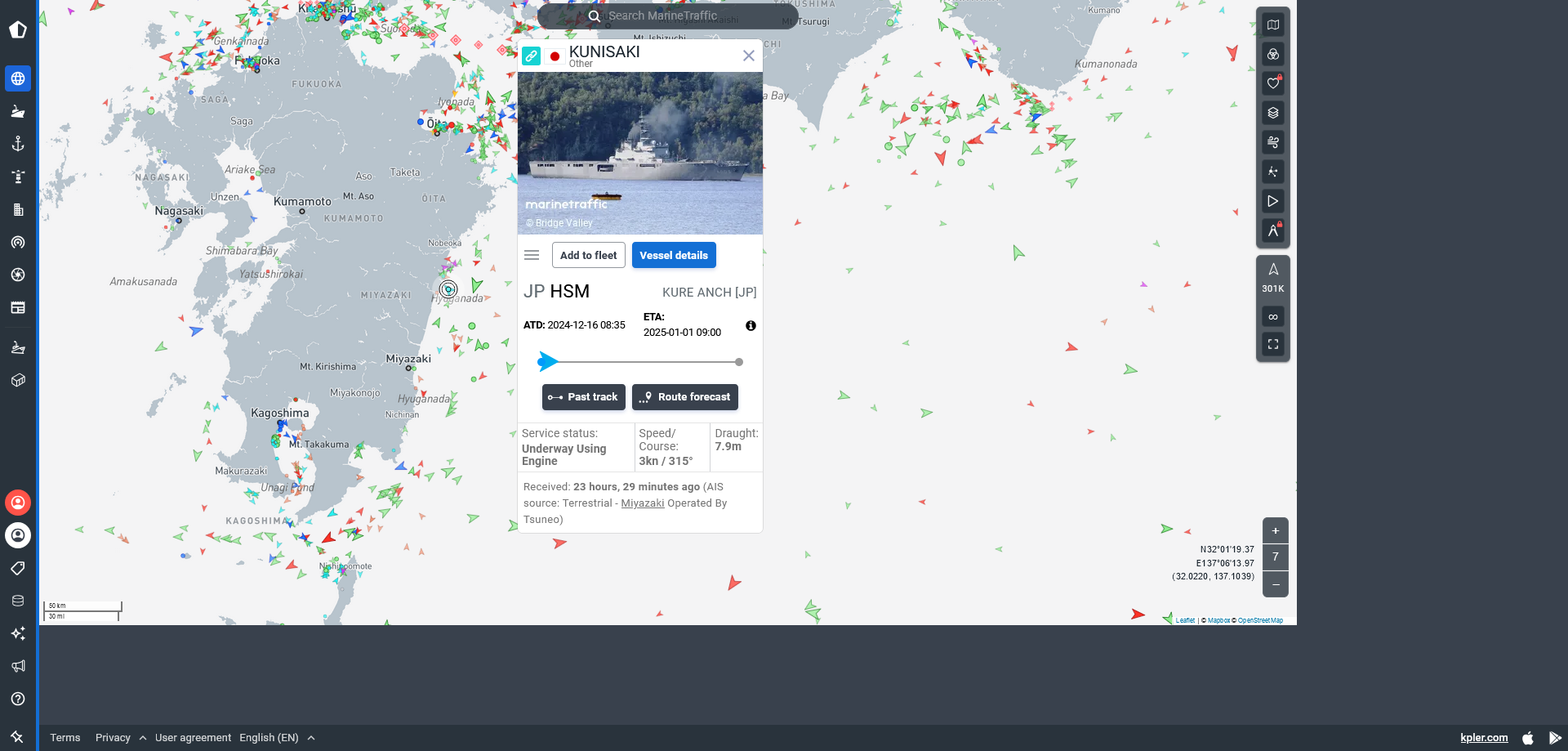Screen dimensions: 1568x751
Task: Open the Mapbox attribution link
Action: tap(1218, 620)
